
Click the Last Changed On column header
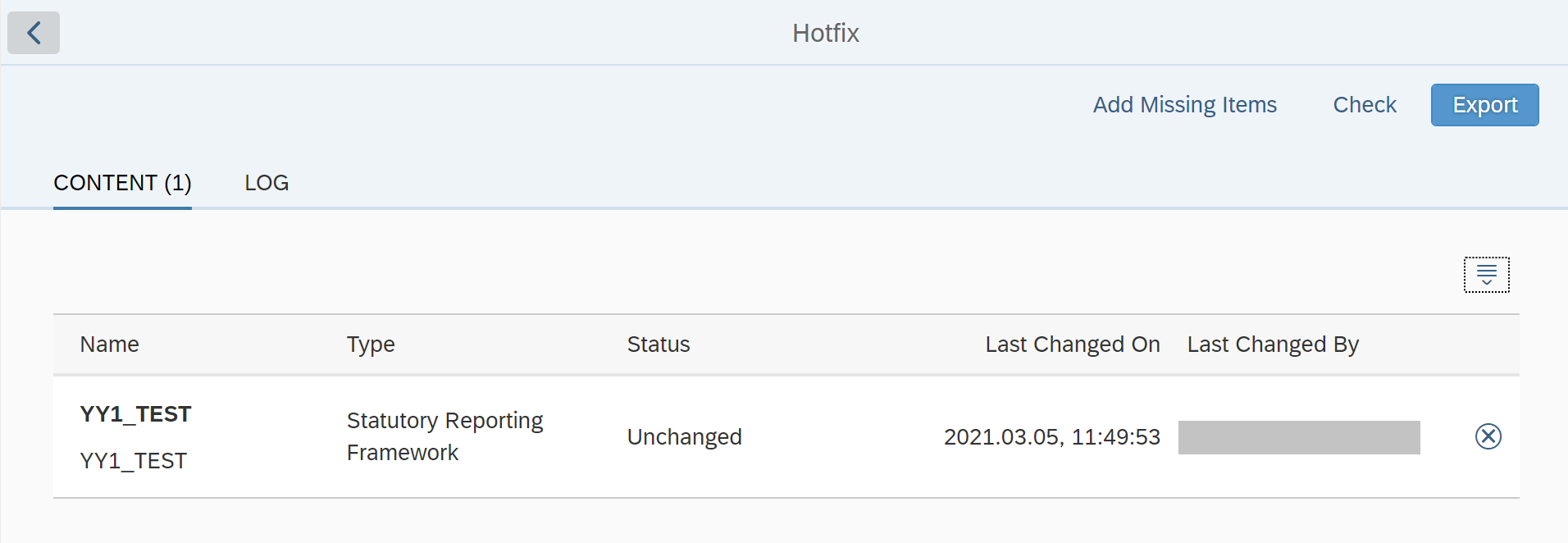coord(1073,345)
